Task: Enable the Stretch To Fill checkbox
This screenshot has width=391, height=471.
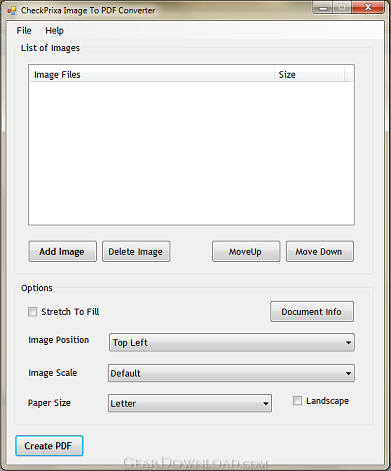Action: click(33, 312)
